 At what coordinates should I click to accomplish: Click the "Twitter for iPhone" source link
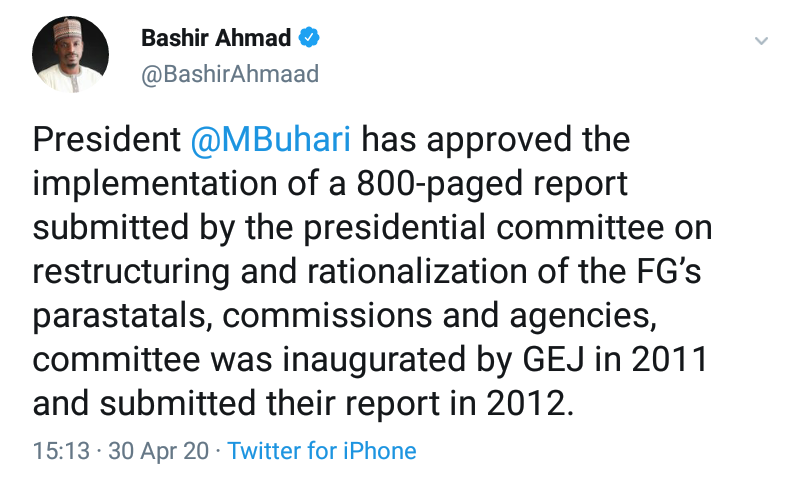322,451
